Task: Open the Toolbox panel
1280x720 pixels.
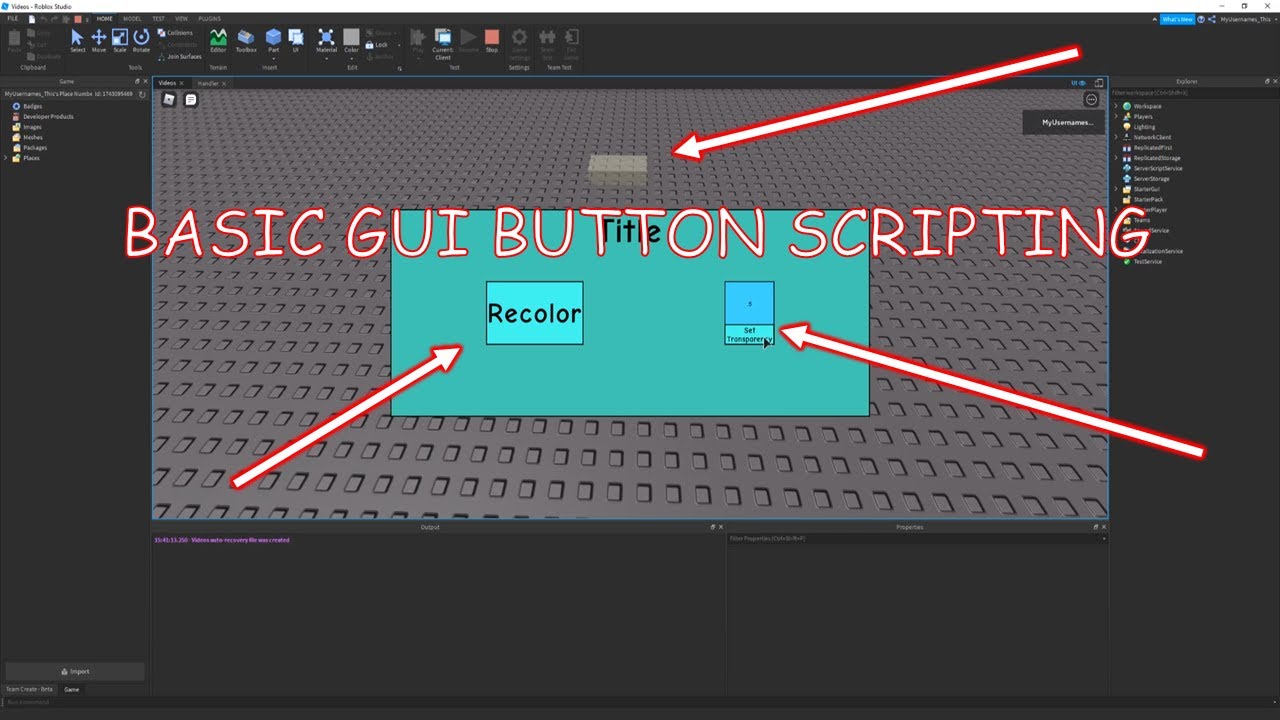Action: pos(246,40)
